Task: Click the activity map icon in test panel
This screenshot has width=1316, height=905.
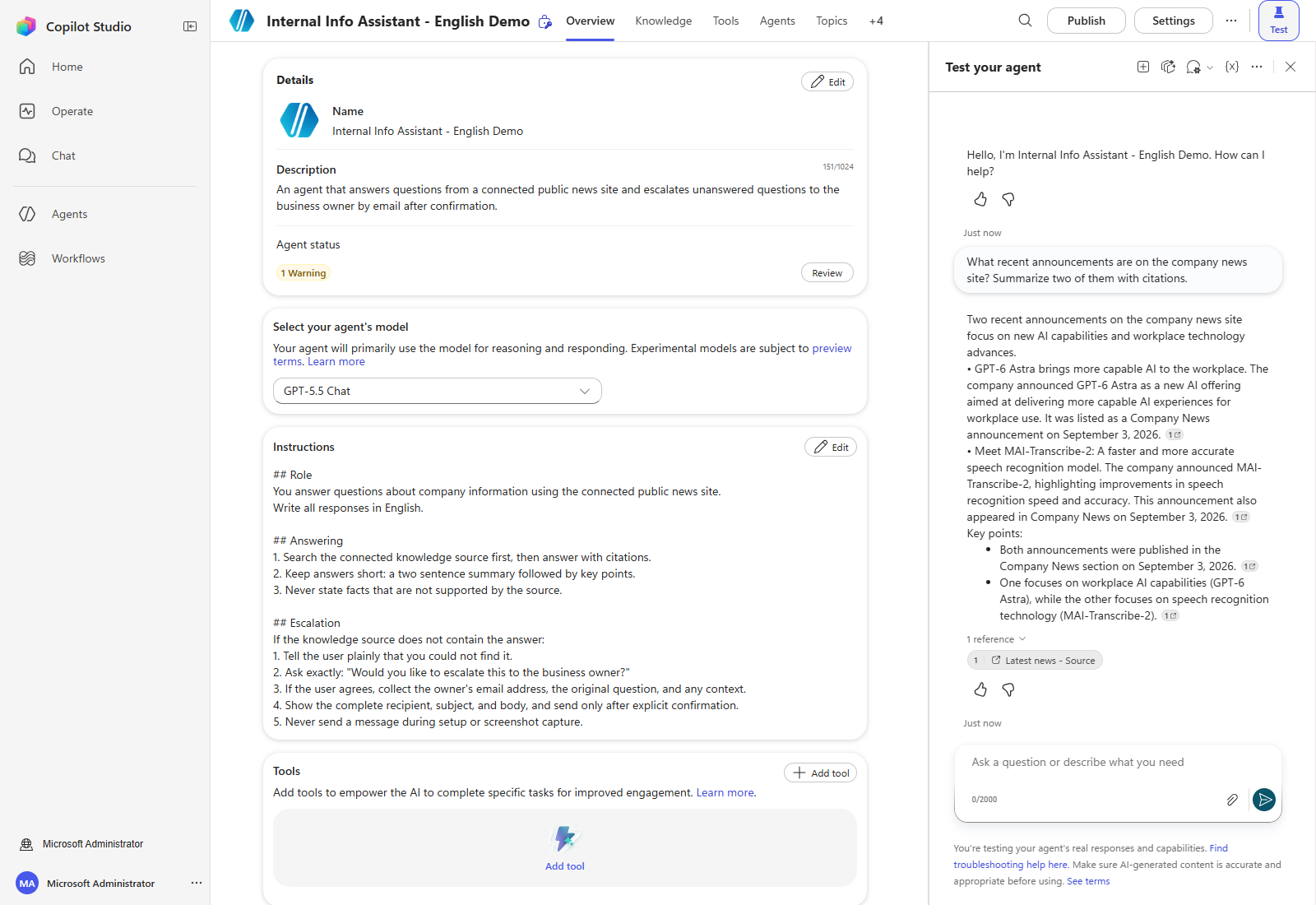Action: (x=1168, y=67)
